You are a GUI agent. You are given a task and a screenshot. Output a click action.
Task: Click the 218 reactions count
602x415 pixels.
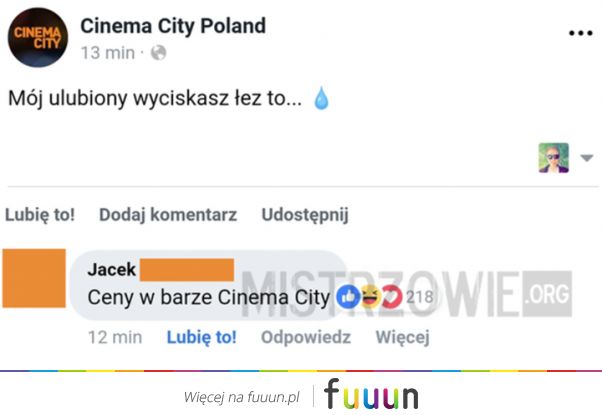click(x=420, y=297)
